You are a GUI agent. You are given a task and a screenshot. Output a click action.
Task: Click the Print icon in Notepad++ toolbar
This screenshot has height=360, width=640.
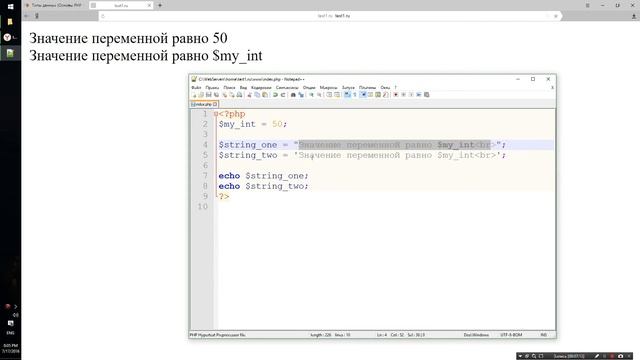(x=239, y=95)
